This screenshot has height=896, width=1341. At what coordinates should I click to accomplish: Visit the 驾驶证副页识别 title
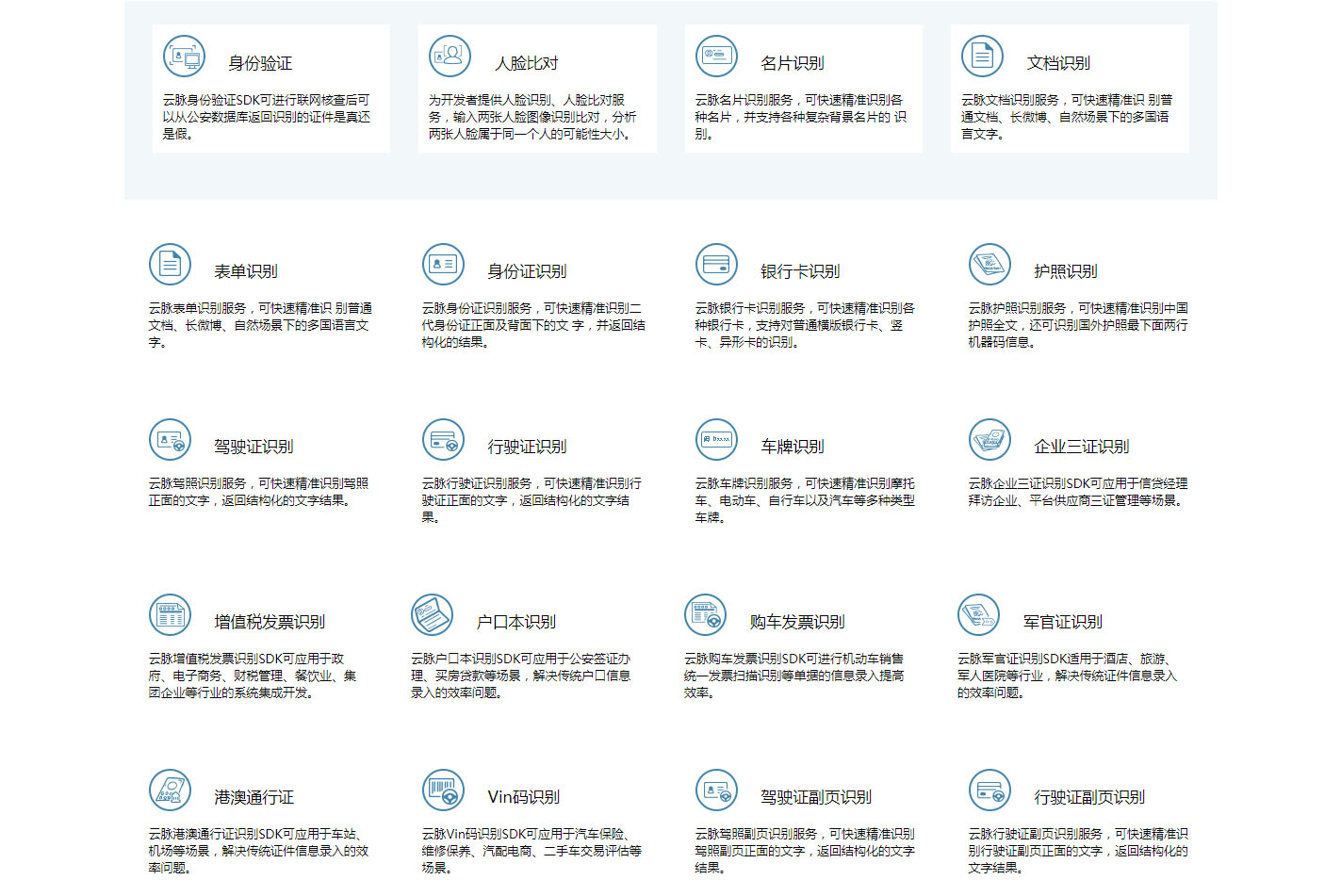[x=816, y=797]
